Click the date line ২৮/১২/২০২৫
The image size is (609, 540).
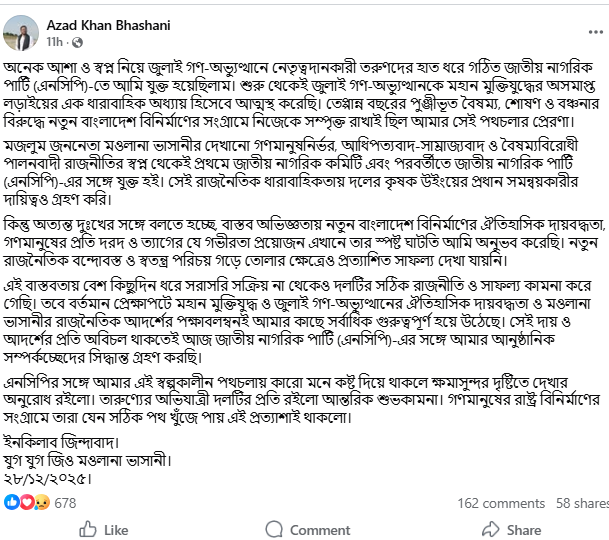(50, 479)
